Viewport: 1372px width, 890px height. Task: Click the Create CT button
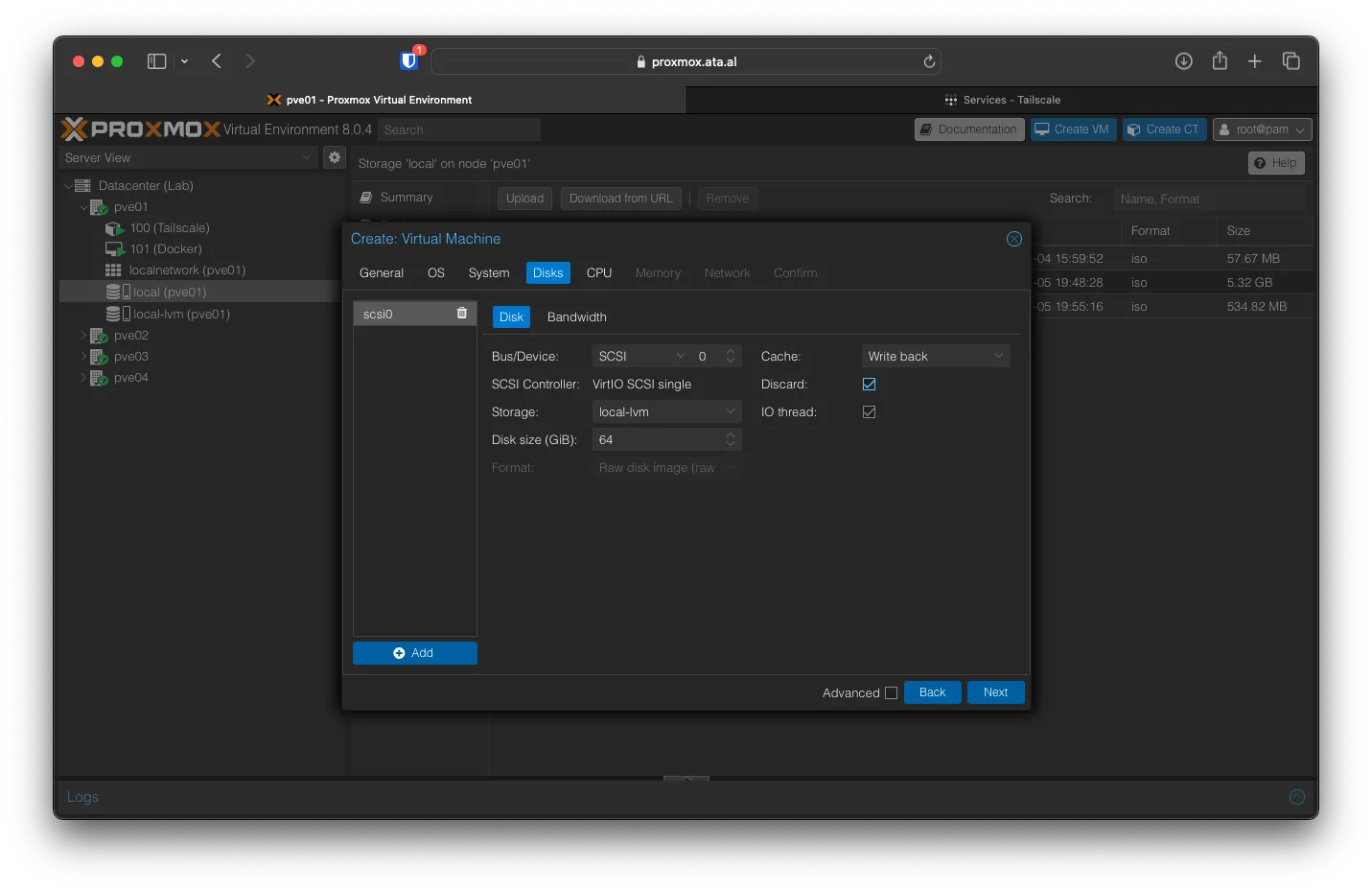click(1164, 129)
